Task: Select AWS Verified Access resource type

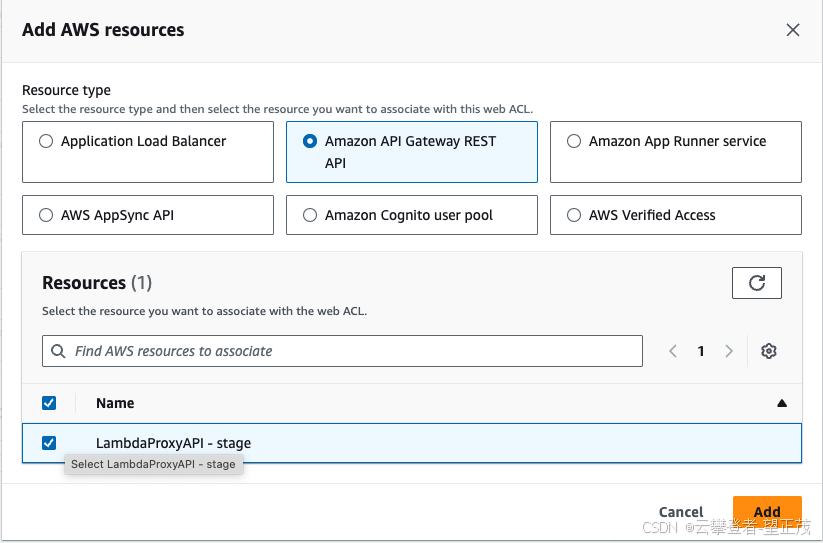Action: pyautogui.click(x=574, y=215)
